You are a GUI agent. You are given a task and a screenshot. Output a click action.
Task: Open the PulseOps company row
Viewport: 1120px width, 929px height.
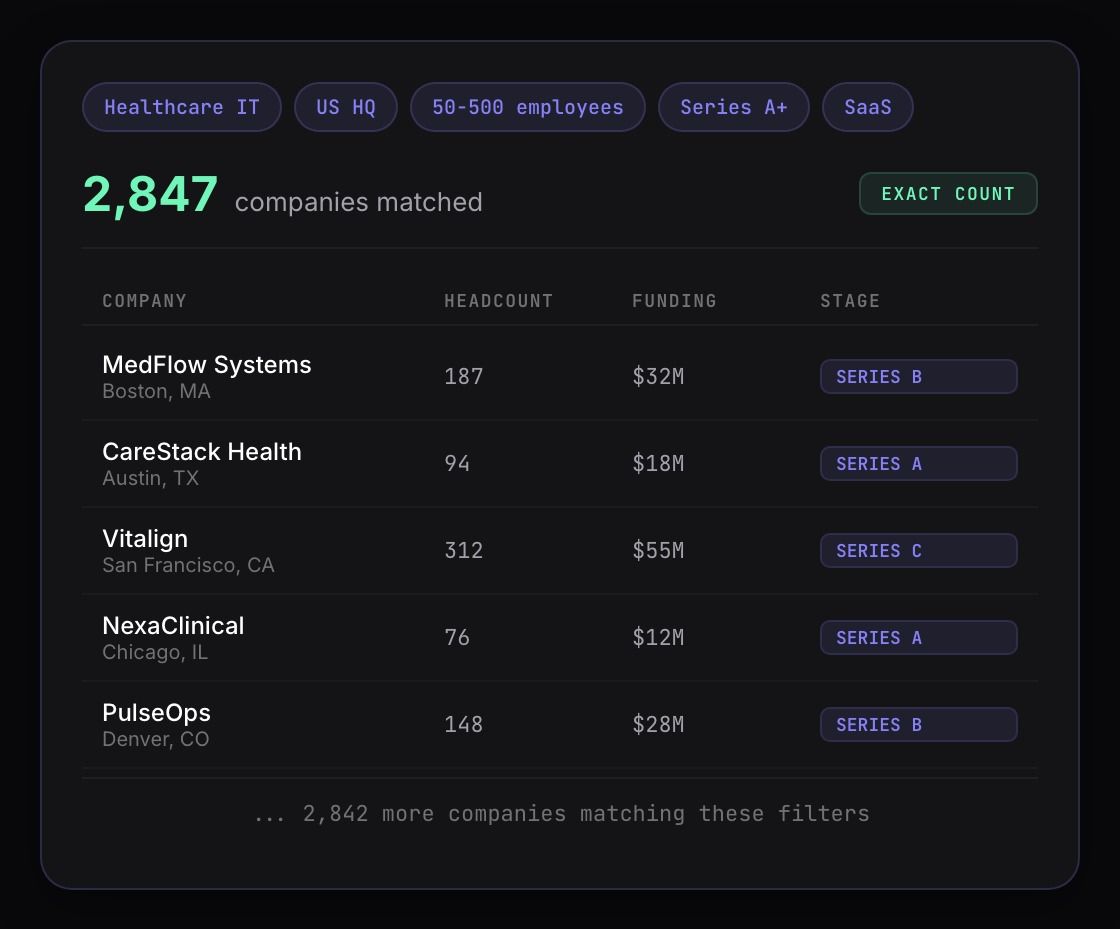pyautogui.click(x=560, y=725)
